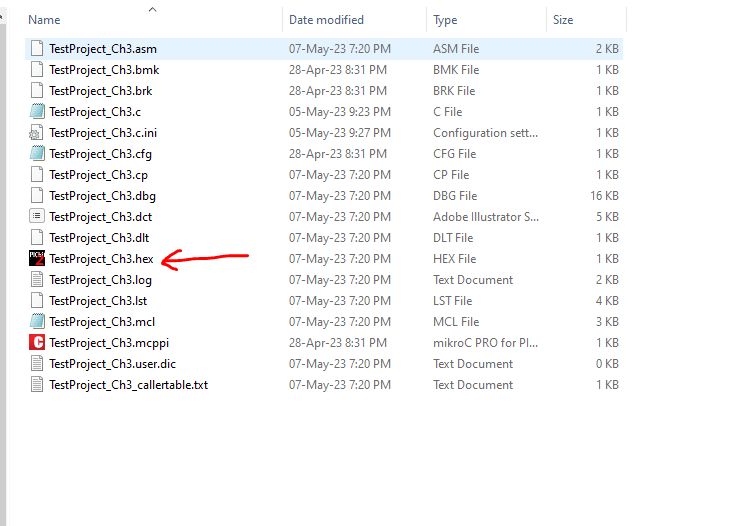
Task: Click the TestProject_Ch3.dlt file icon
Action: pyautogui.click(x=37, y=238)
